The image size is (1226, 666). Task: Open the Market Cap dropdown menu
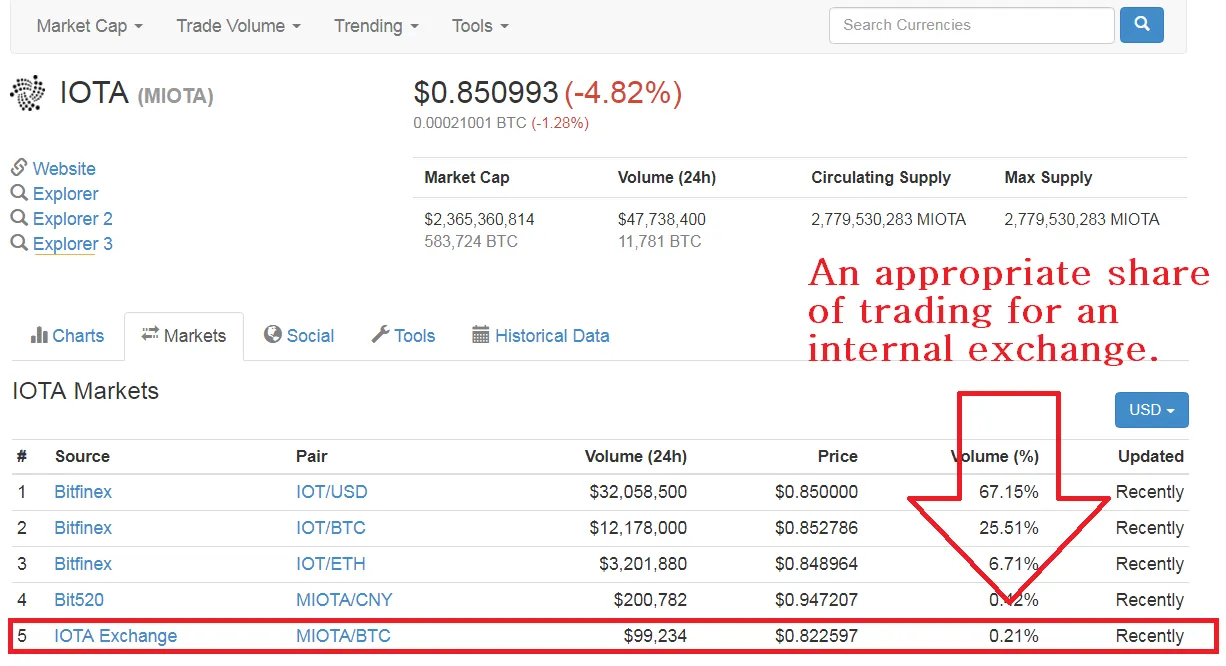[89, 26]
